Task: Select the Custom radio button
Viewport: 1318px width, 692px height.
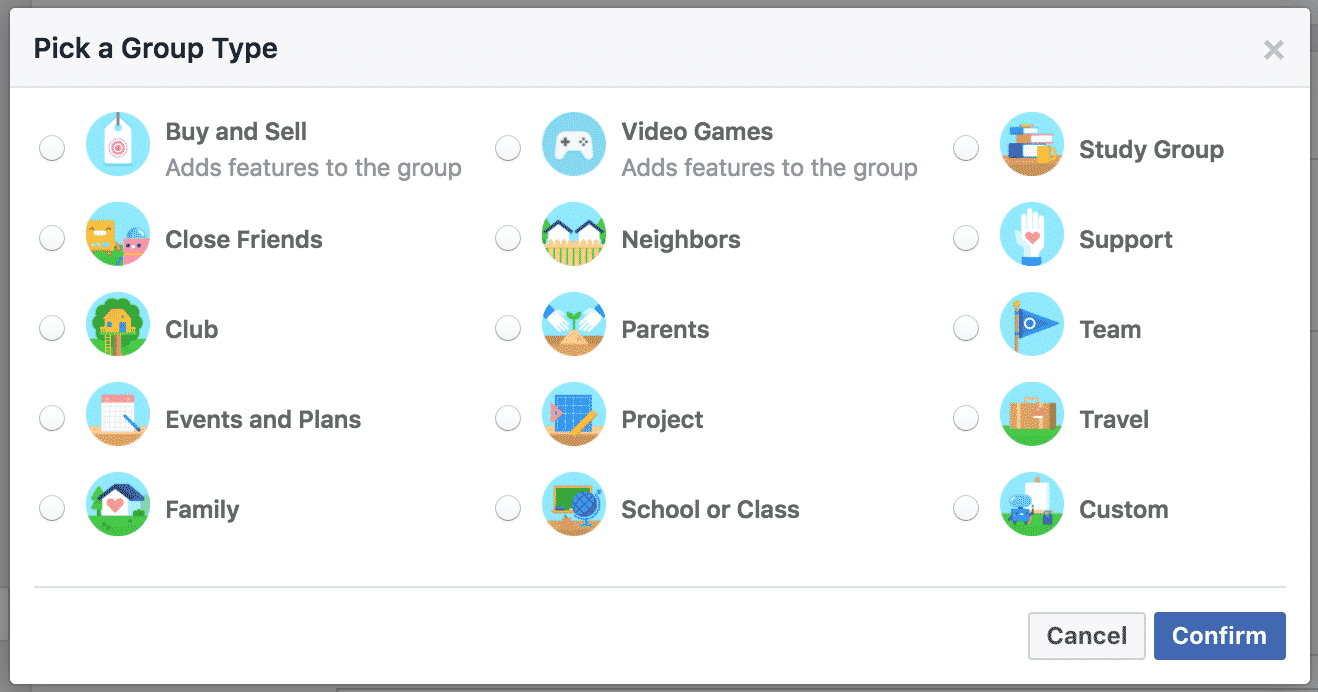Action: click(x=966, y=509)
